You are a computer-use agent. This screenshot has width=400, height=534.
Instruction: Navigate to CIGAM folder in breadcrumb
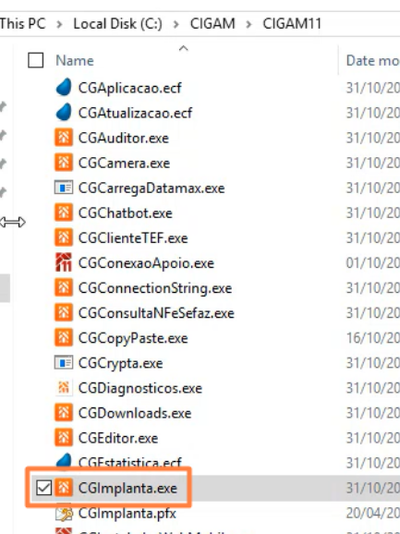click(212, 24)
